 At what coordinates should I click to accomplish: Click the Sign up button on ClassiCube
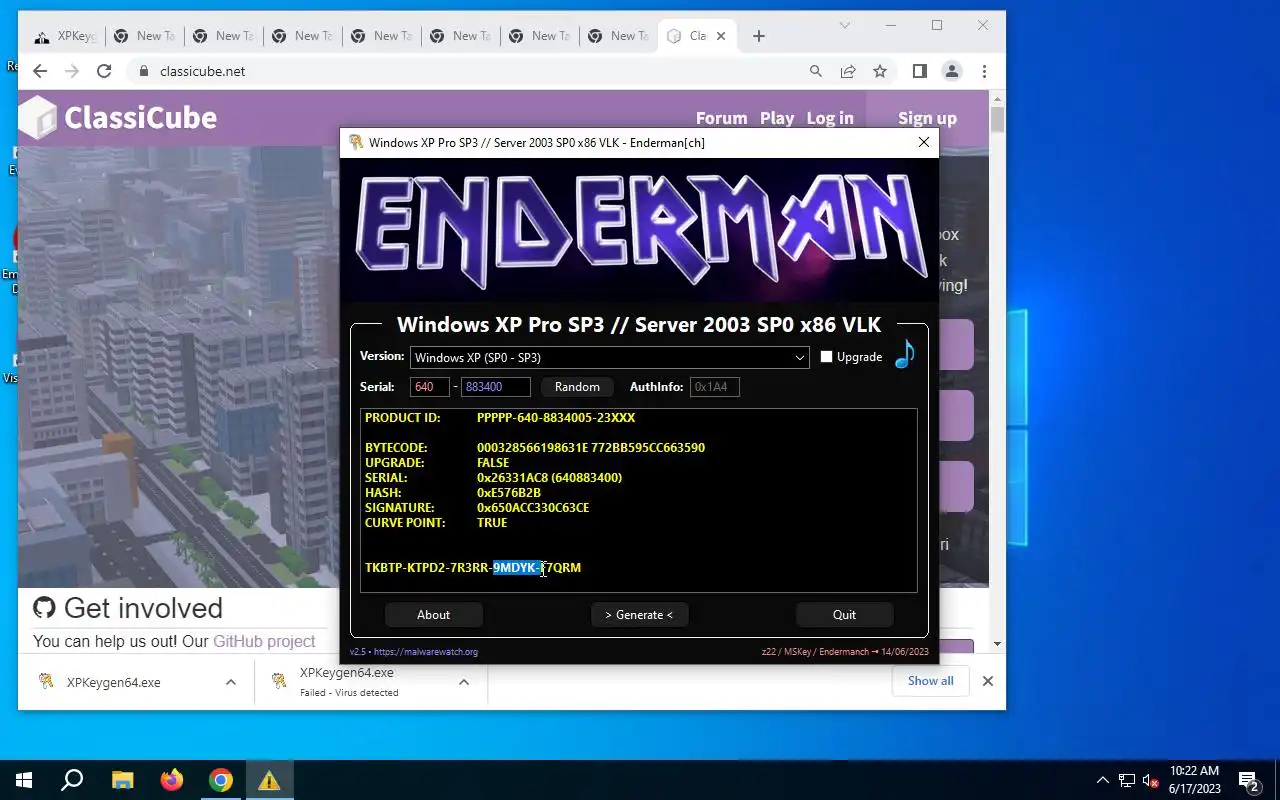coord(927,118)
